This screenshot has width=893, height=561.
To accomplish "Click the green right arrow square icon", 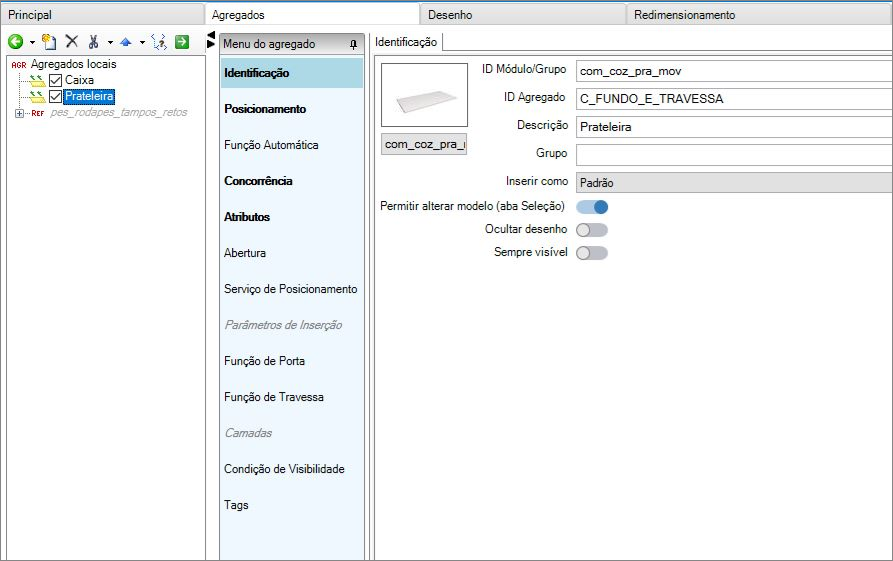I will pos(182,42).
